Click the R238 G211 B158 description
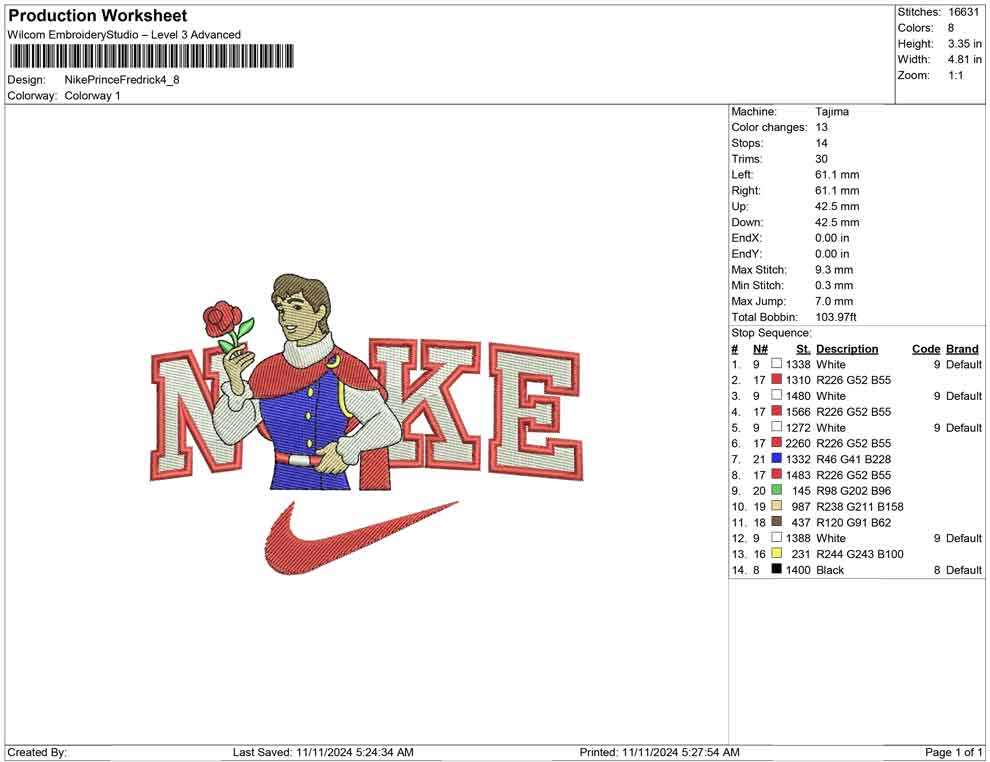 860,506
